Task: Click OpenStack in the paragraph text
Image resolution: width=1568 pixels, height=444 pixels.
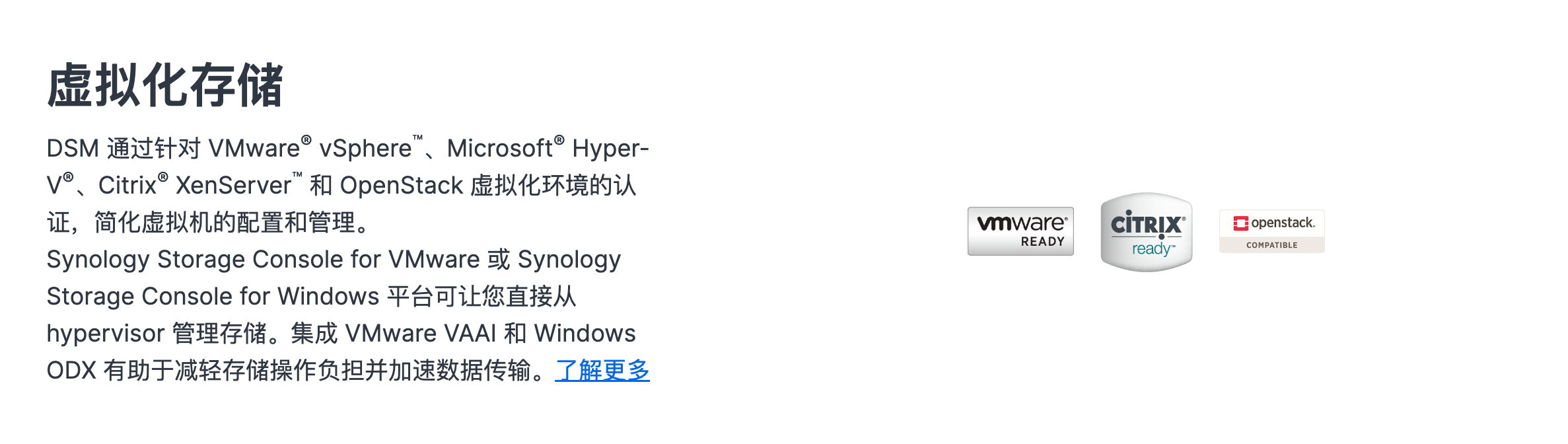Action: (x=402, y=186)
